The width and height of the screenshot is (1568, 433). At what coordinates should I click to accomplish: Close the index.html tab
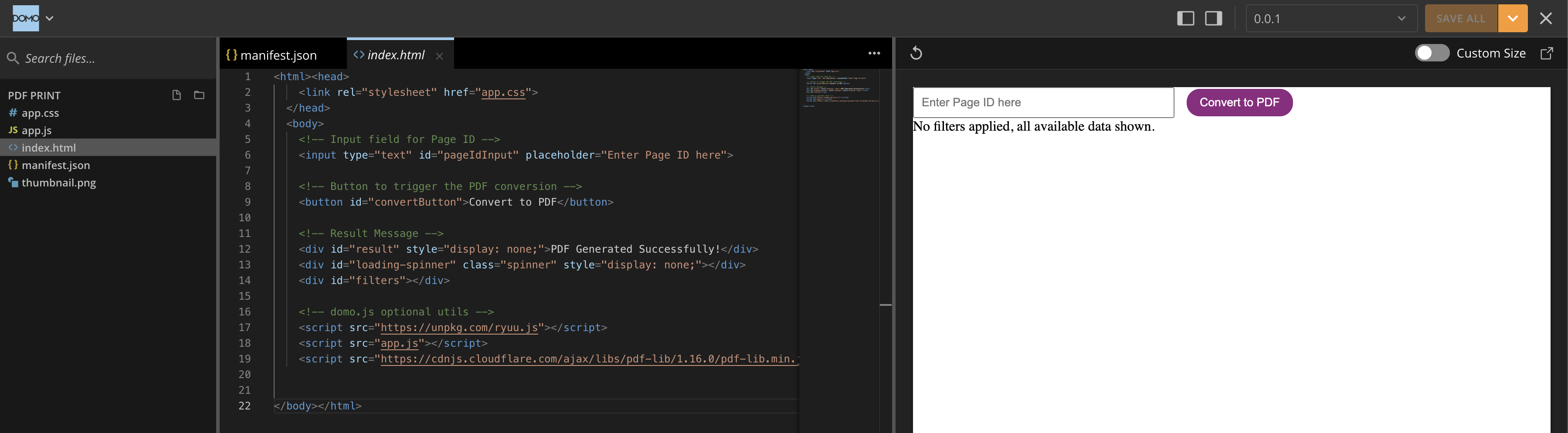point(439,56)
